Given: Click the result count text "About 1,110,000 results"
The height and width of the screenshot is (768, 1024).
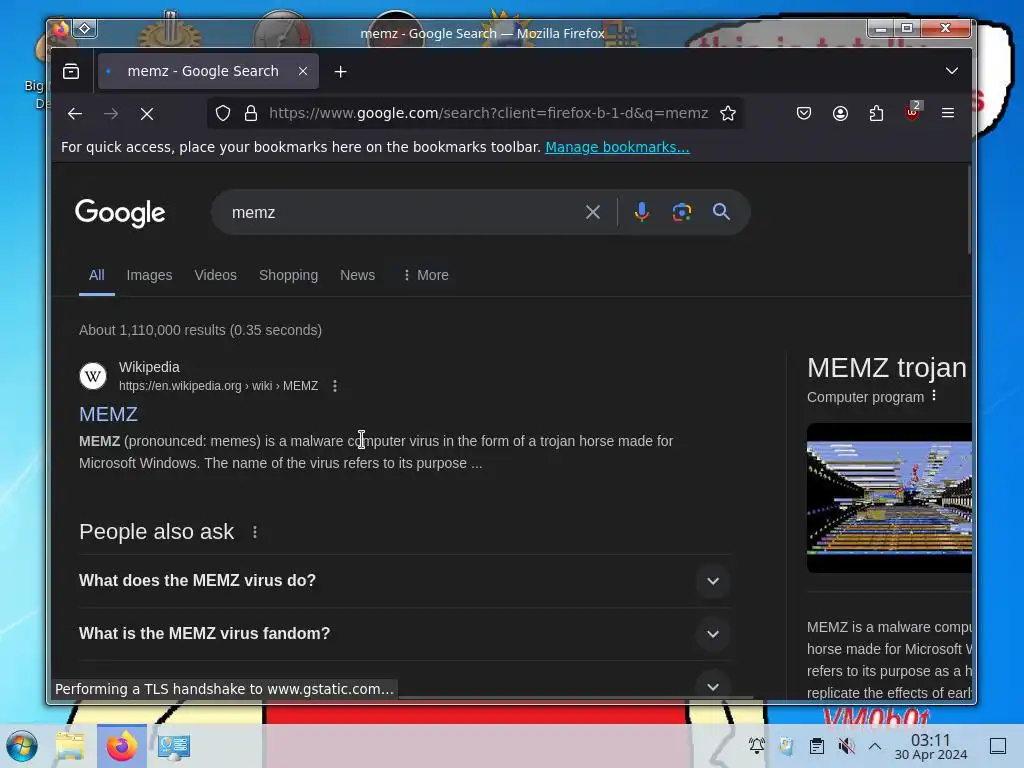Looking at the screenshot, I should point(150,330).
